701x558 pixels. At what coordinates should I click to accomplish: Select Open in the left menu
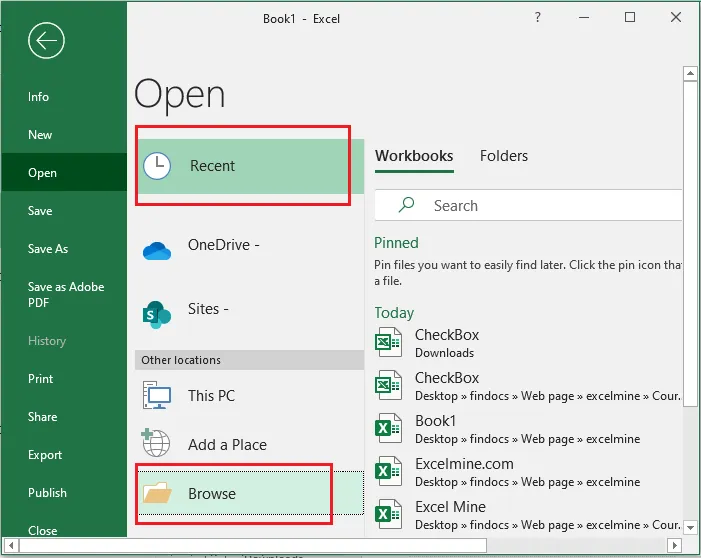tap(64, 173)
